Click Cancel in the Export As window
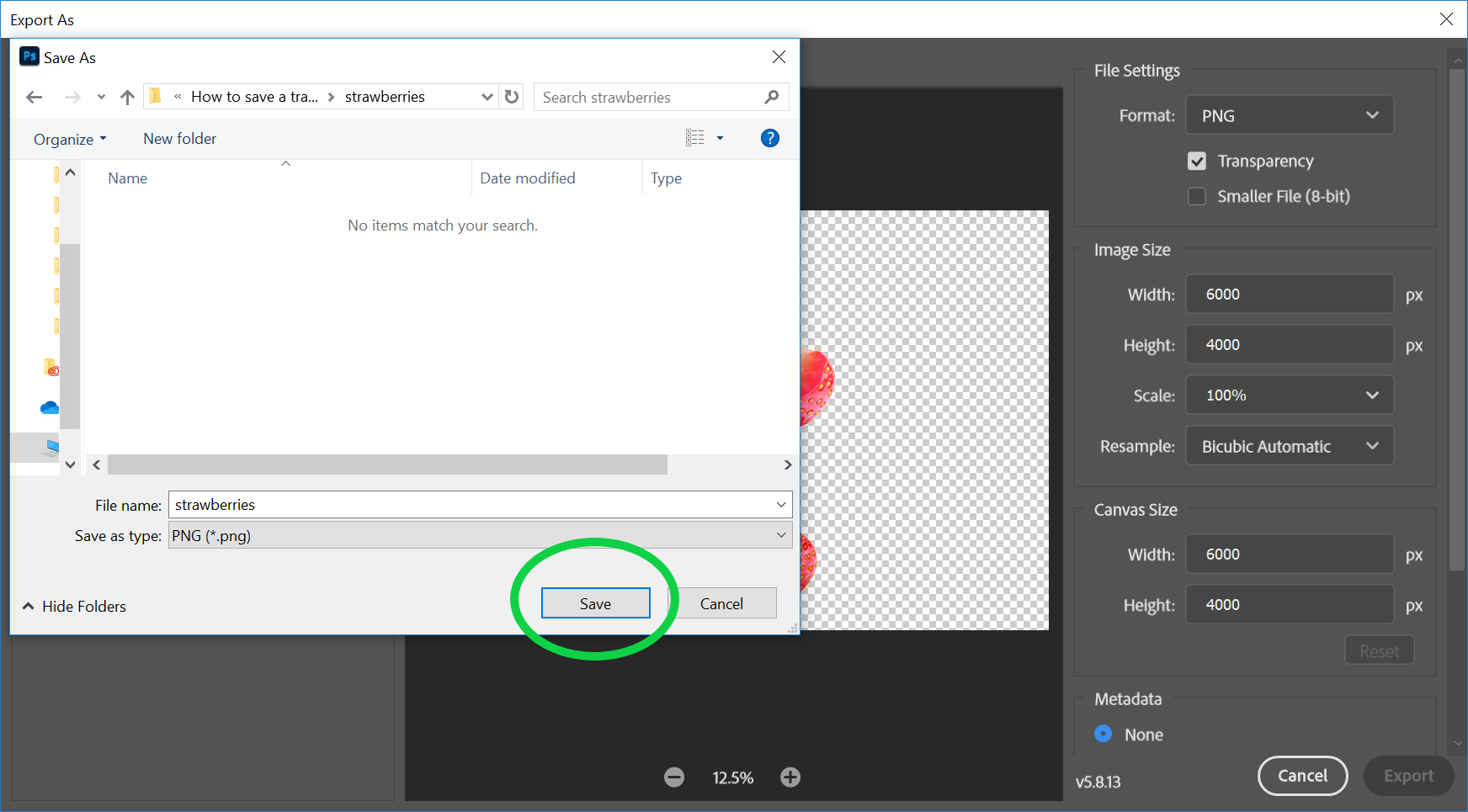This screenshot has height=812, width=1468. [1302, 776]
